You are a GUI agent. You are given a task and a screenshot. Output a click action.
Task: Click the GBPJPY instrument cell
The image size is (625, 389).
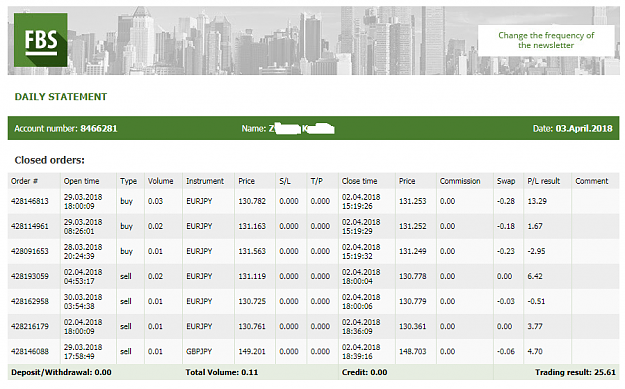199,352
